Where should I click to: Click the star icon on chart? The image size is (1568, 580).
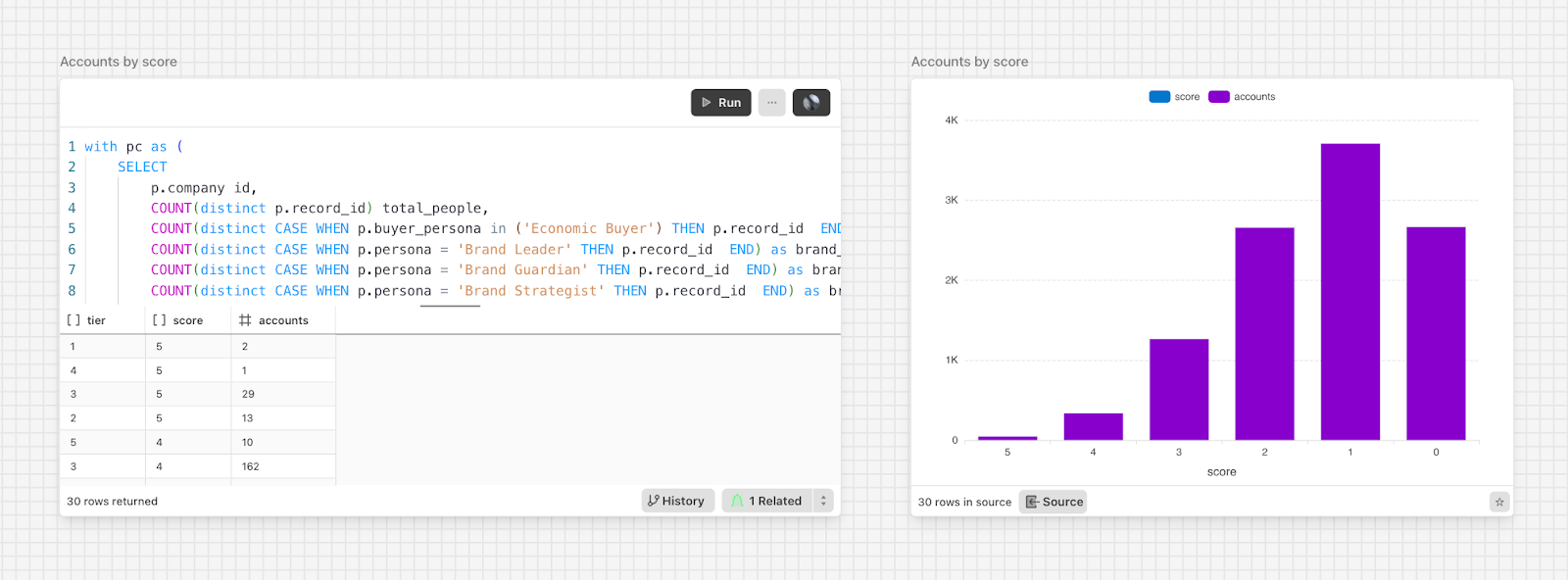pos(1499,502)
